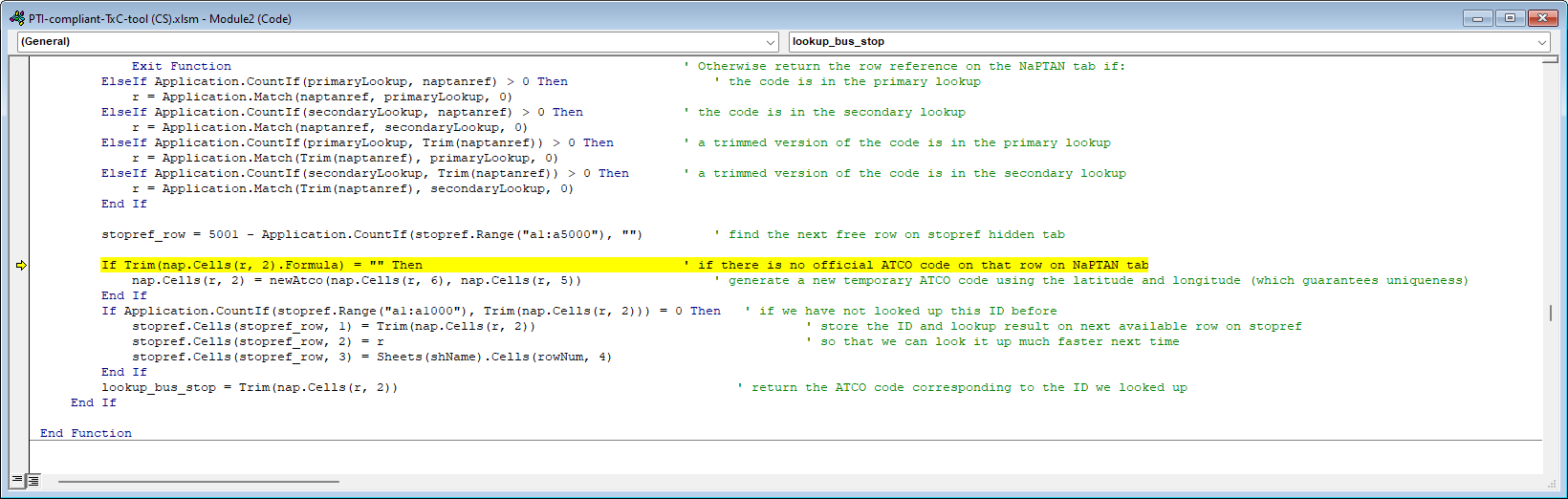Click margin beside 'lookup_bus_stop = Trim' line
This screenshot has height=499, width=1568.
[20, 388]
